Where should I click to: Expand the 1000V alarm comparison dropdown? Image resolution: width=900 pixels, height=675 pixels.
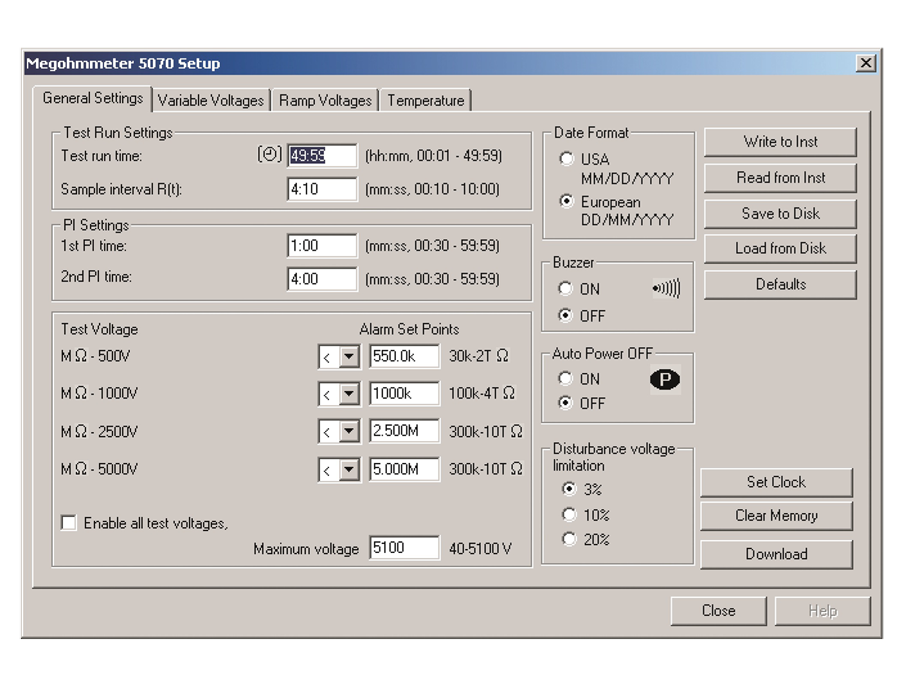point(349,395)
